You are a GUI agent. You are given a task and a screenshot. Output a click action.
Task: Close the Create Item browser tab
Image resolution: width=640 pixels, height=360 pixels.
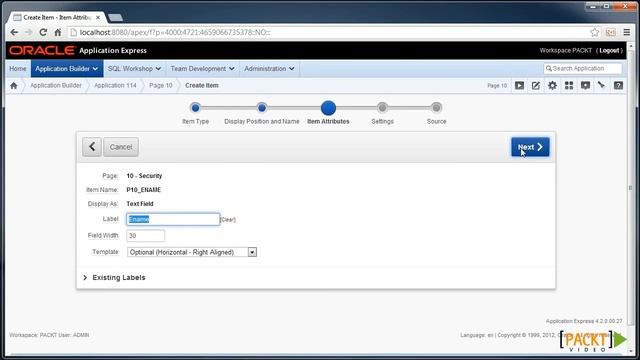click(x=98, y=18)
